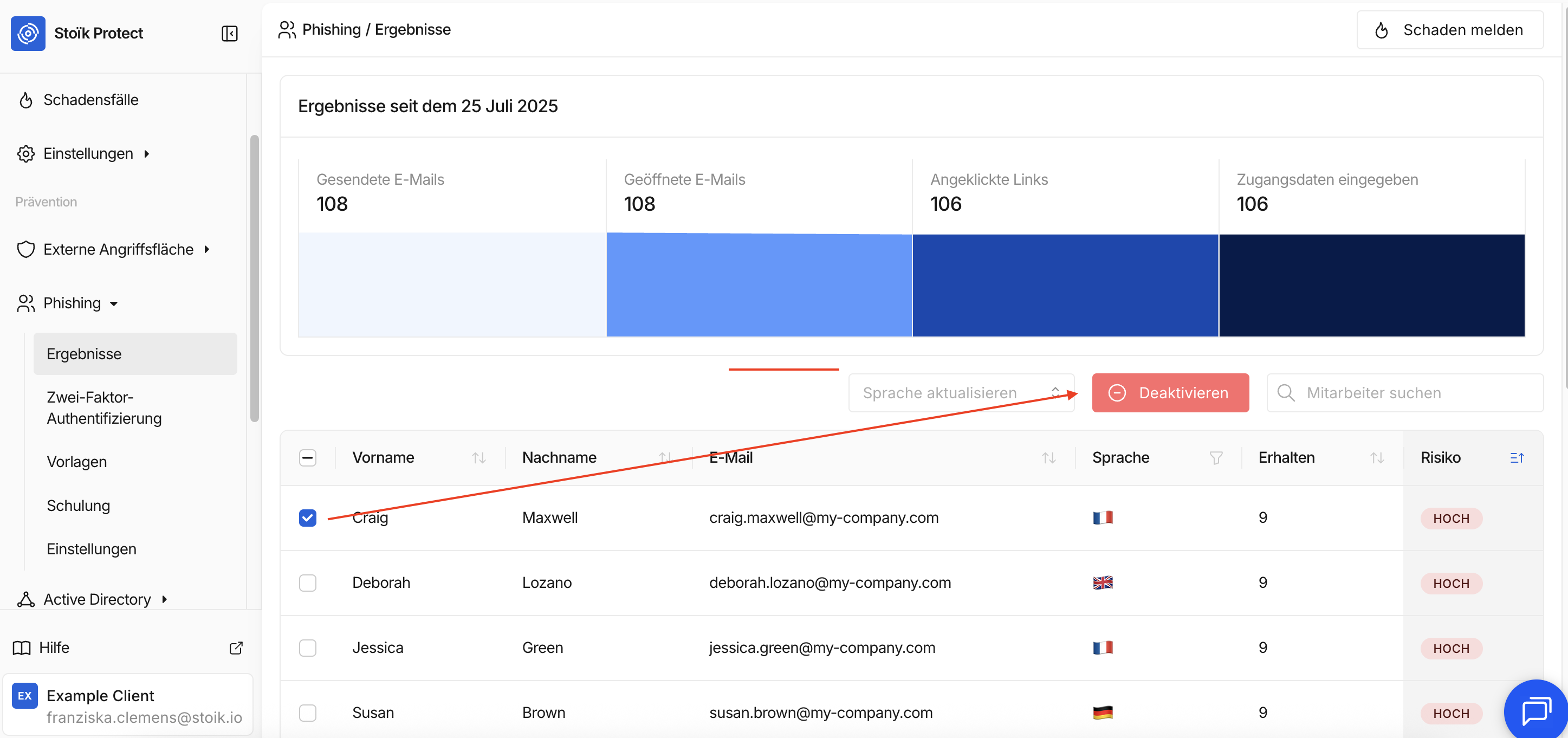The image size is (1568, 738).
Task: Click the Risiko sort icon
Action: [1517, 458]
